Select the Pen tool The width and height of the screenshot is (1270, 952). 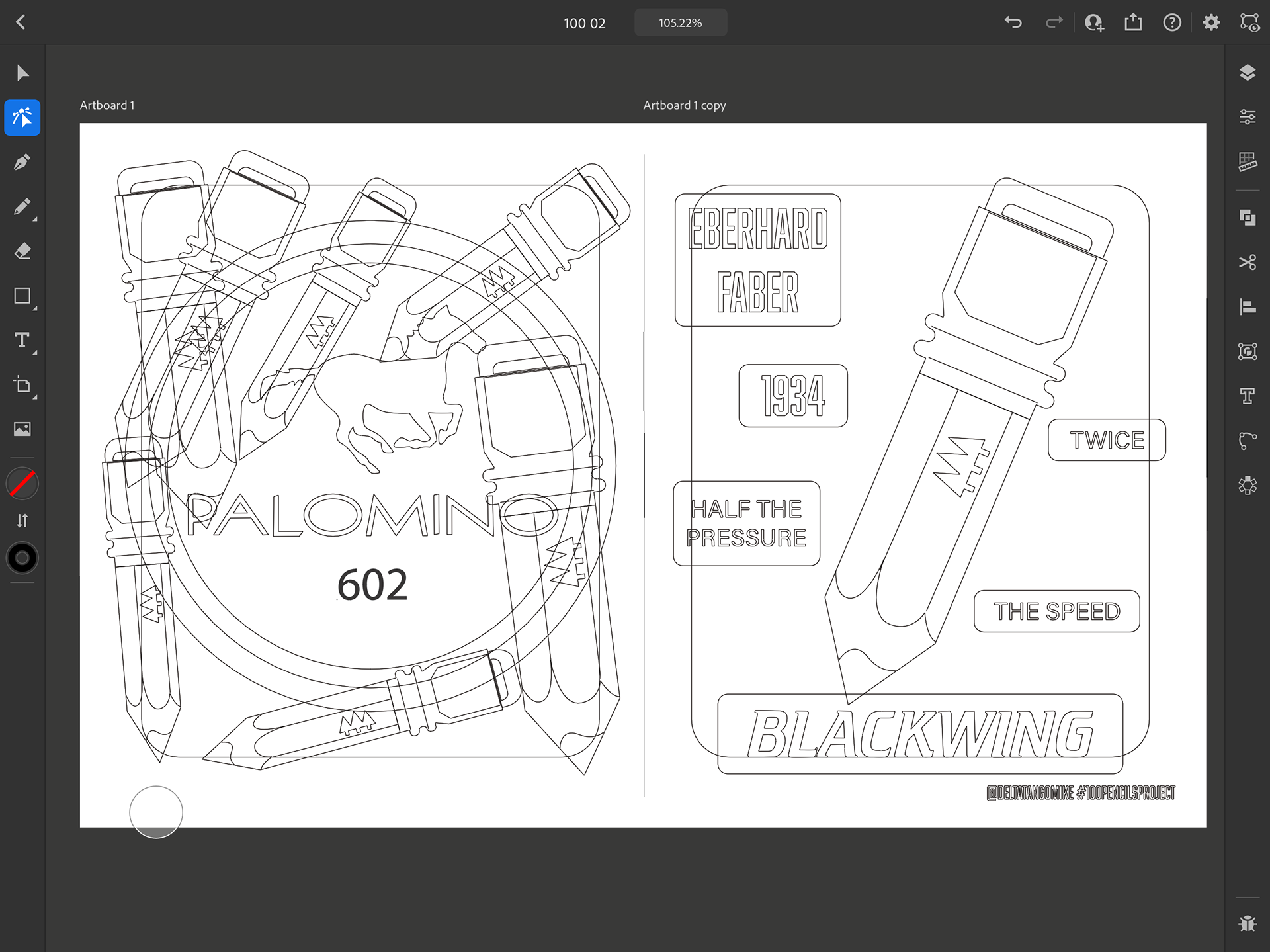click(22, 162)
